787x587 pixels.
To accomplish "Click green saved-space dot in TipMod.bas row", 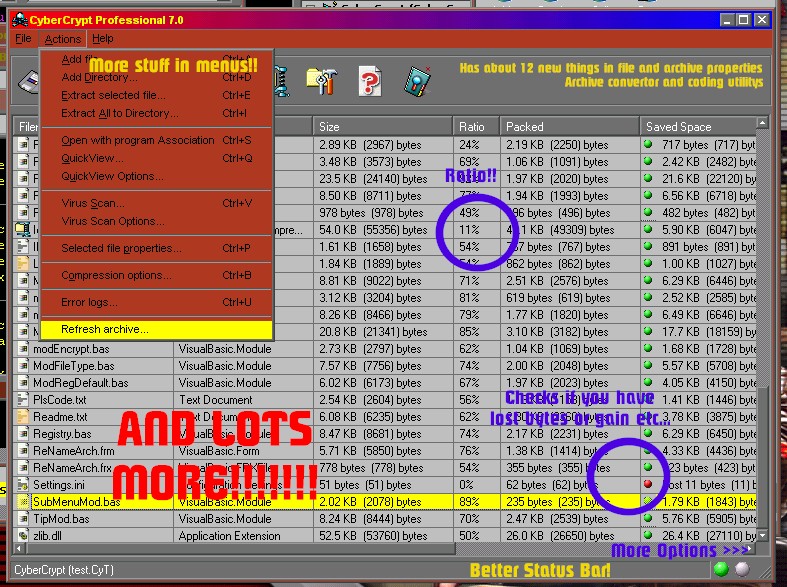I will 648,517.
